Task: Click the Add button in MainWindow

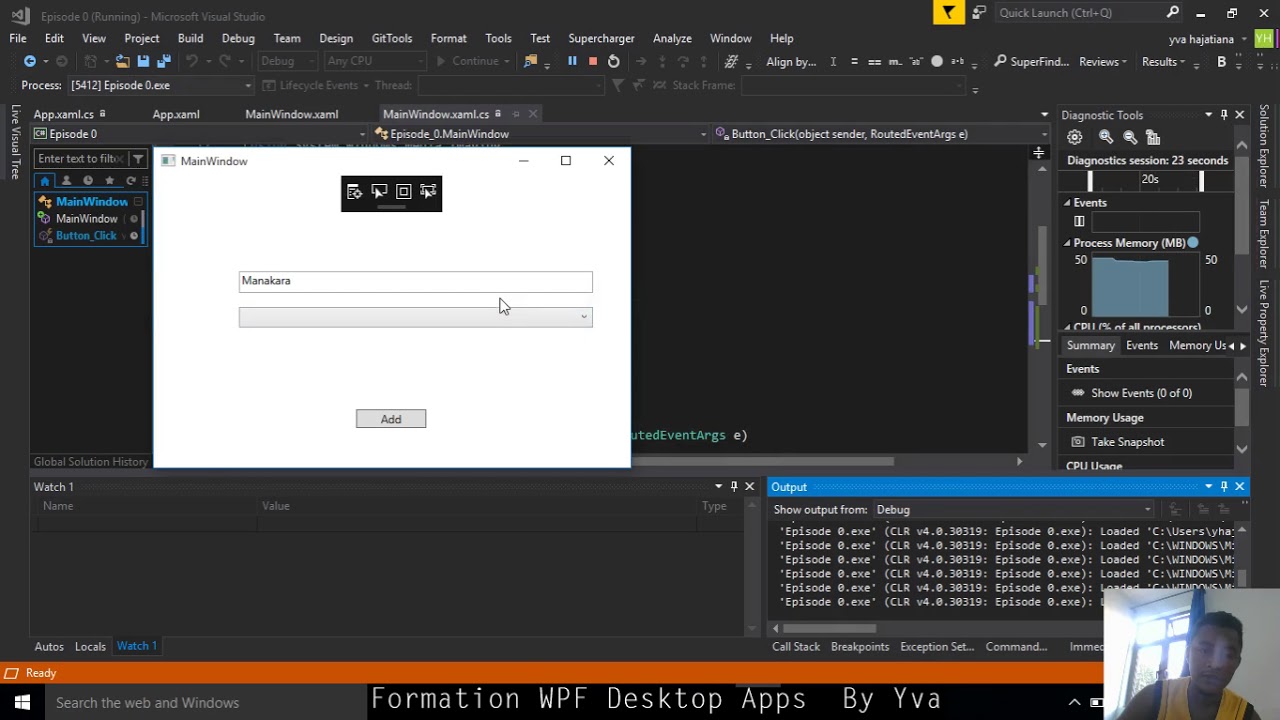Action: [x=391, y=419]
